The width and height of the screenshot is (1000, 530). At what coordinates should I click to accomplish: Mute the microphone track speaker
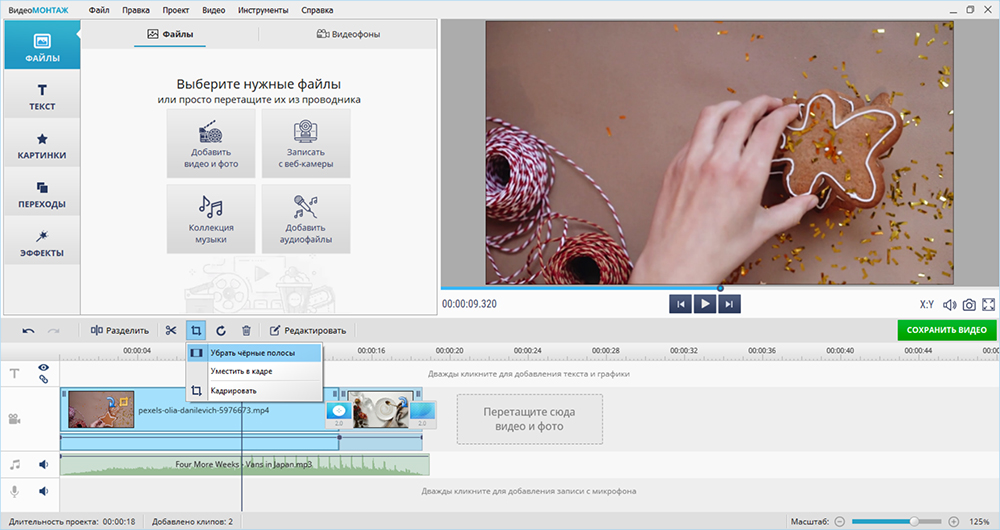point(43,491)
